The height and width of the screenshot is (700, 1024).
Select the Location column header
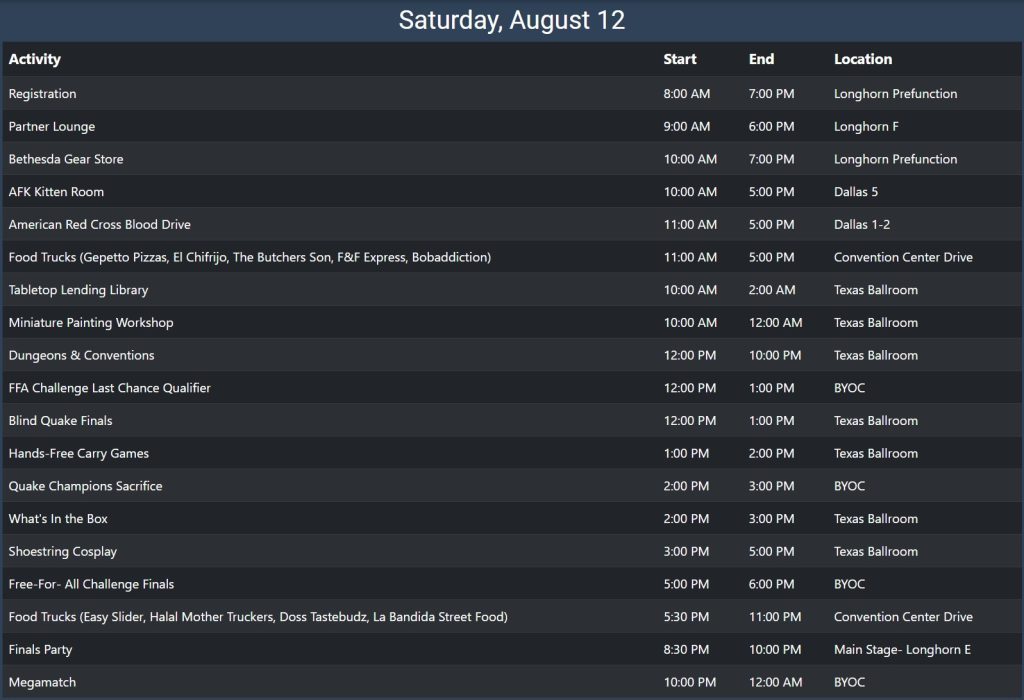click(863, 59)
